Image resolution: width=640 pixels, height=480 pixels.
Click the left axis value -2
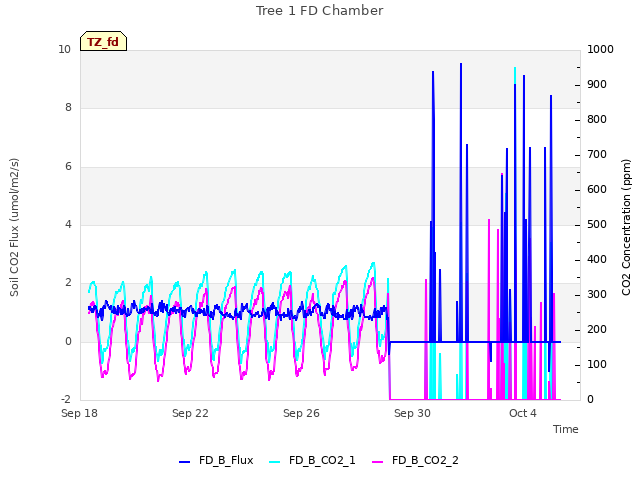point(66,399)
